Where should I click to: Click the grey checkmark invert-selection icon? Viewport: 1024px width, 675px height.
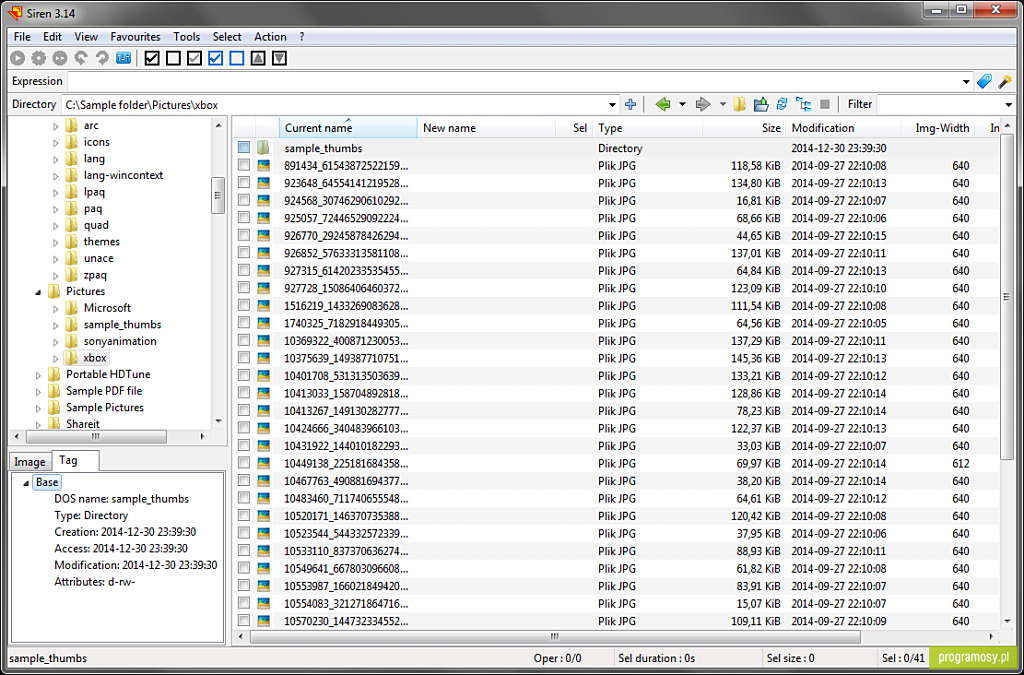pyautogui.click(x=195, y=58)
